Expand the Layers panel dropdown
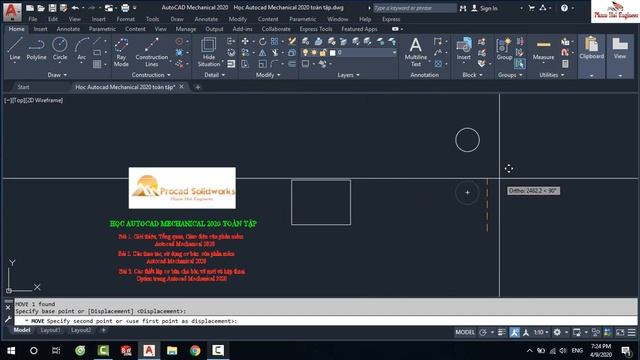The width and height of the screenshot is (640, 360). tap(348, 75)
